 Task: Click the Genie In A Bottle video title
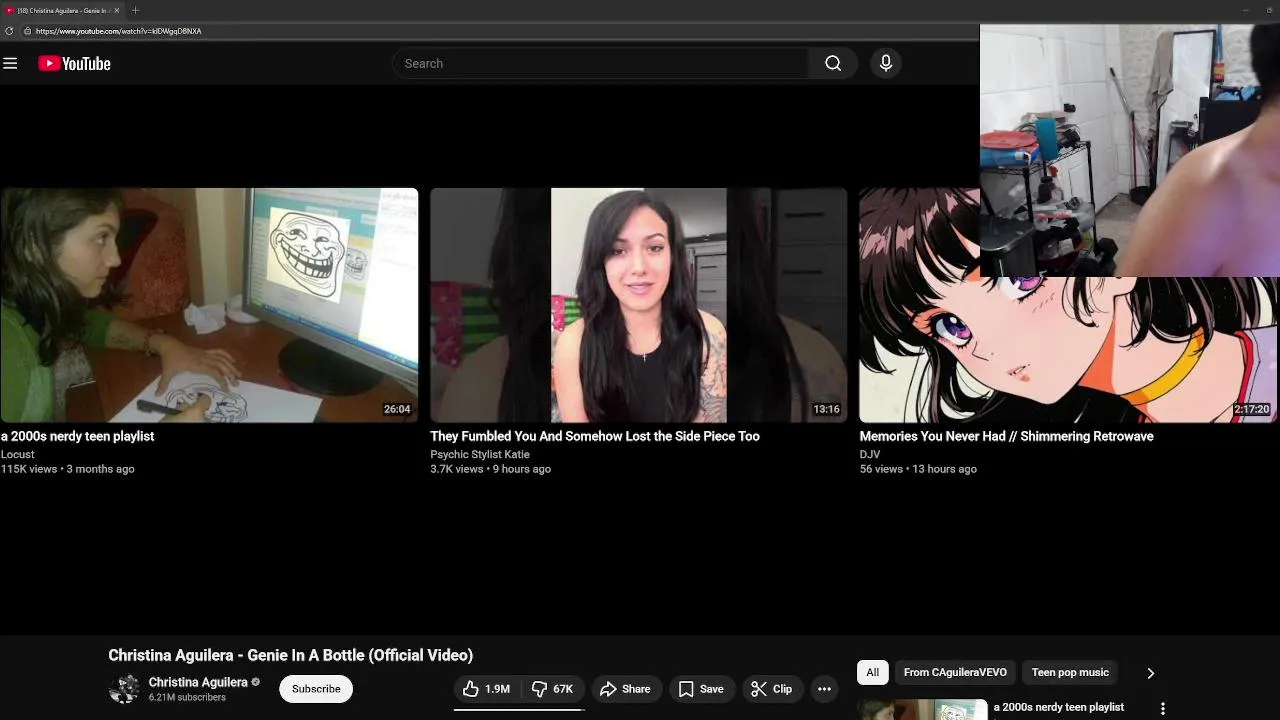coord(291,655)
